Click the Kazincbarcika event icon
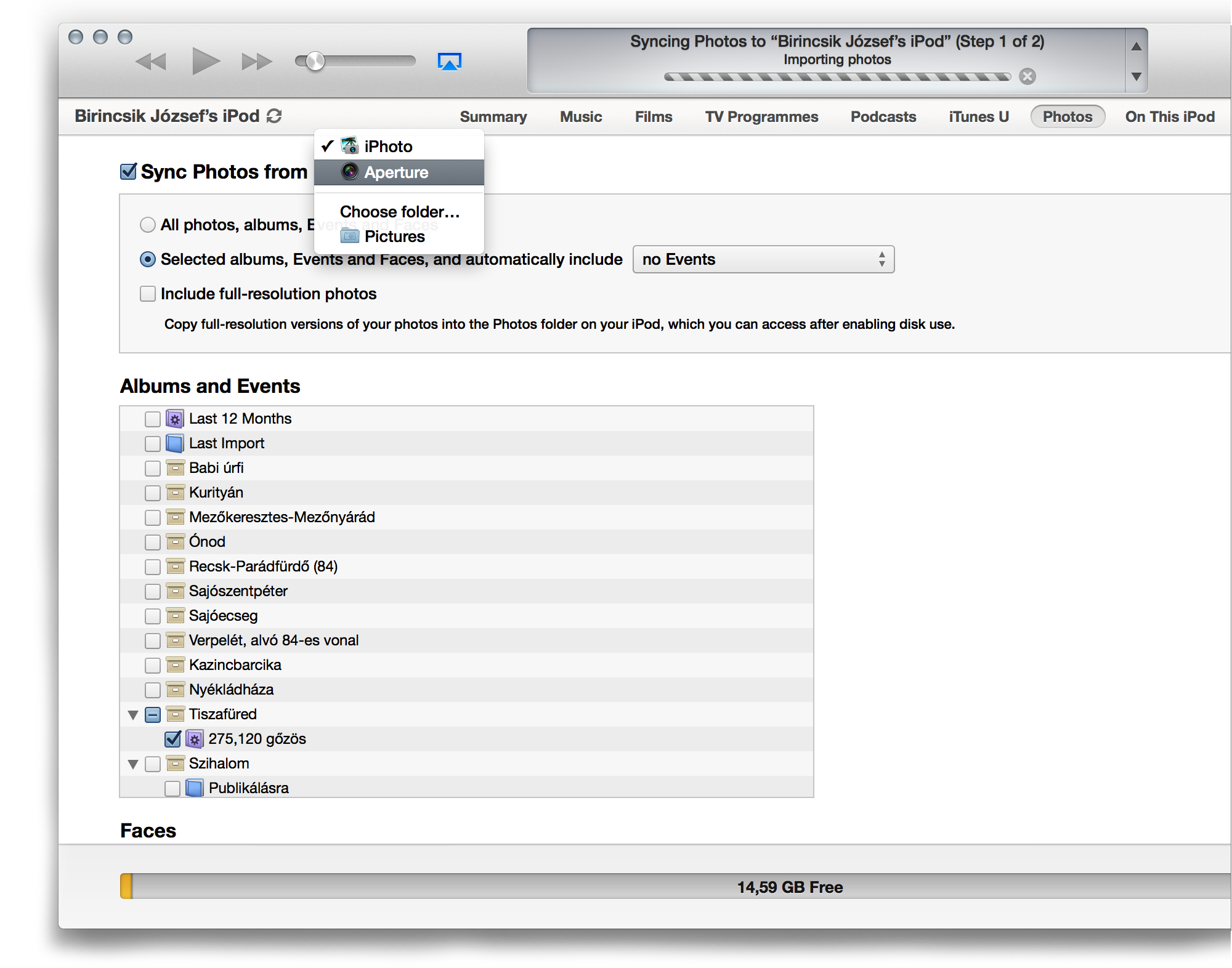This screenshot has height=968, width=1232. coord(175,665)
